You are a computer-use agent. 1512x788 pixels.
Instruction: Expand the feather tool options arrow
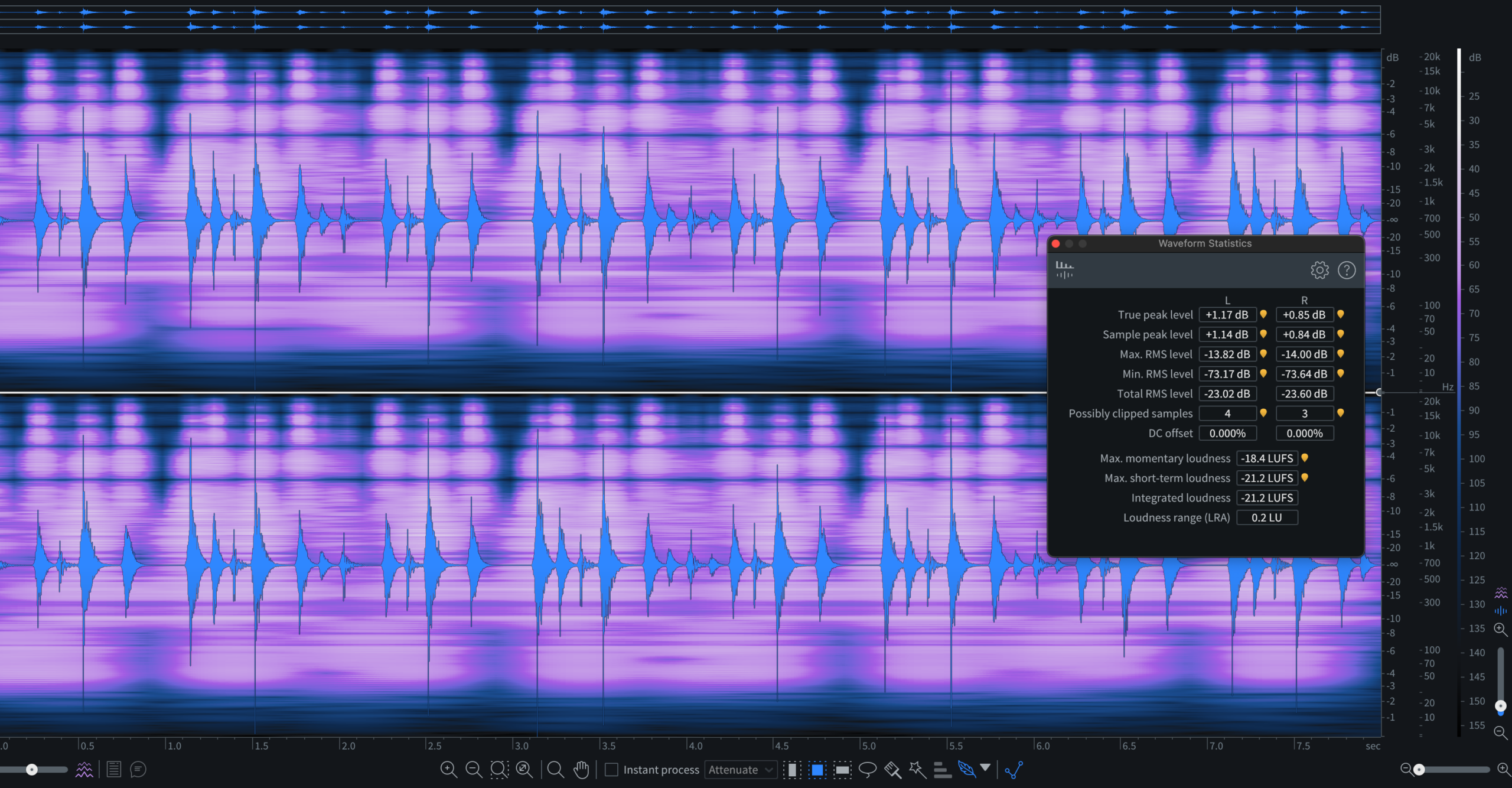pos(985,767)
